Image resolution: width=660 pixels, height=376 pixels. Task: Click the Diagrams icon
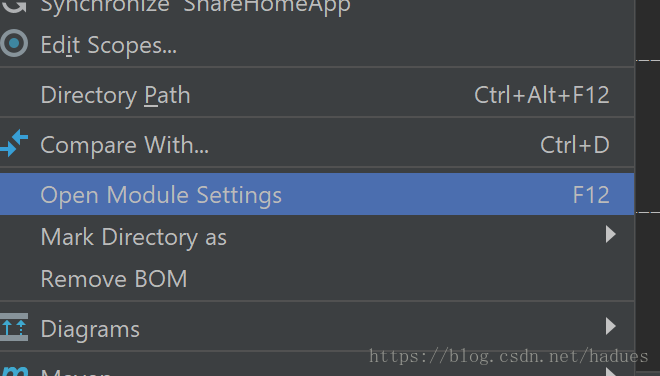(14, 327)
